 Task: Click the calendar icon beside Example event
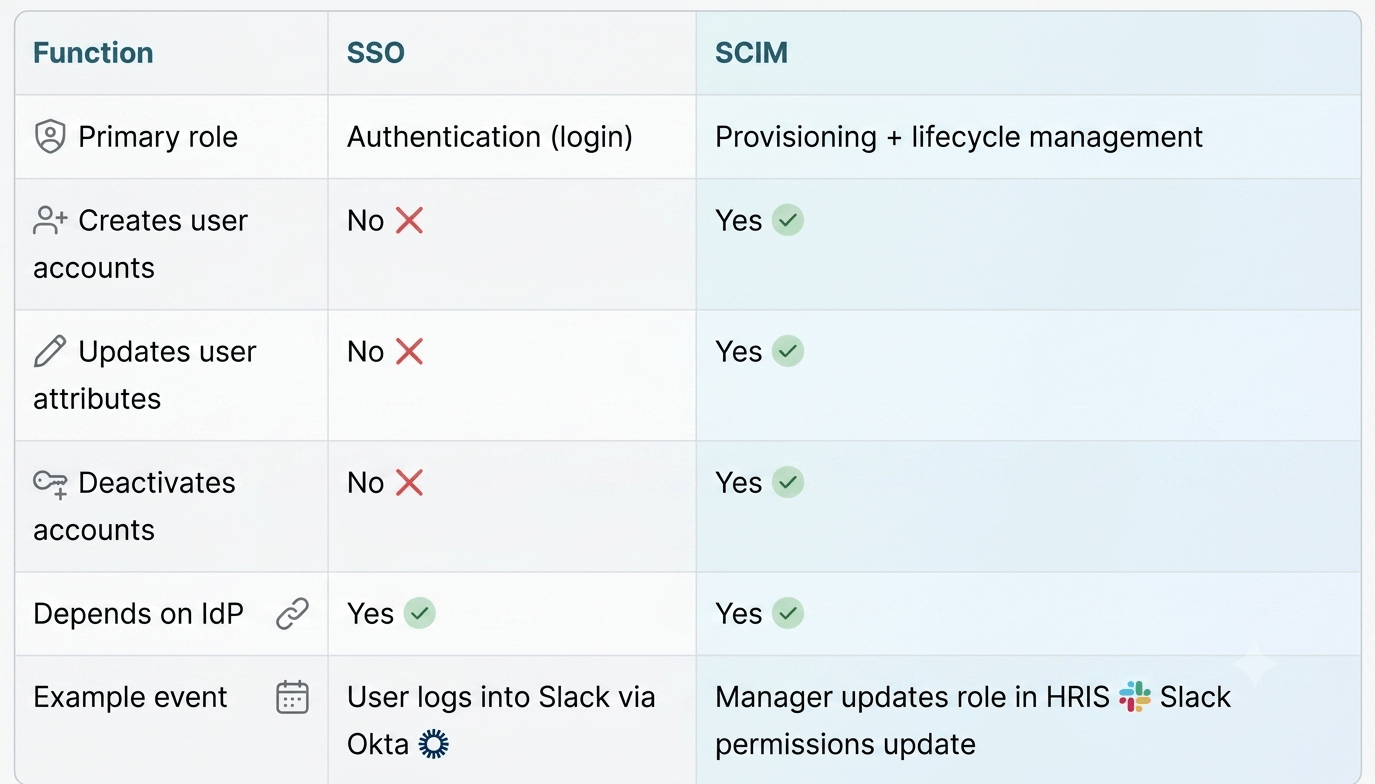click(292, 697)
